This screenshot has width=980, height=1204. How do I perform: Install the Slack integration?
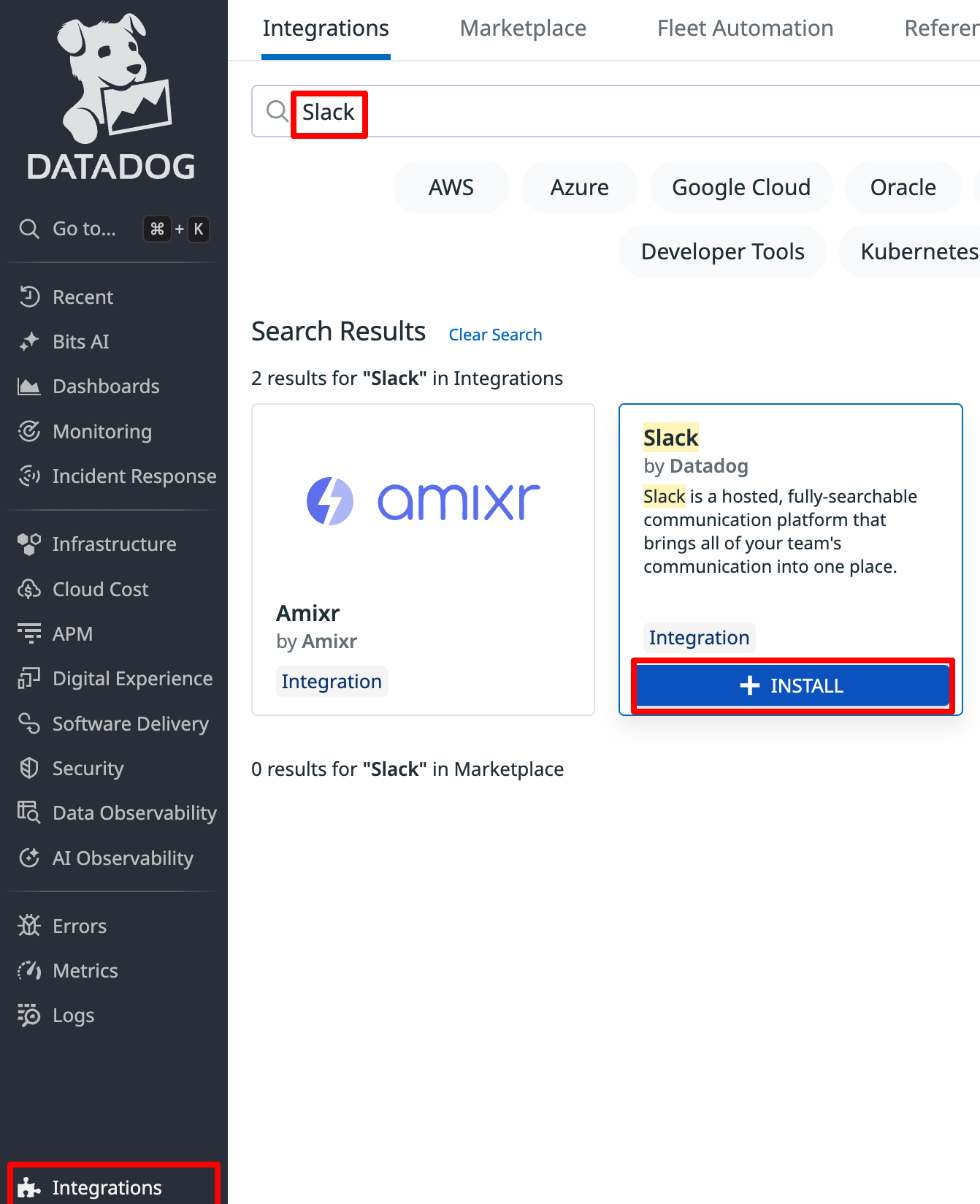point(792,685)
